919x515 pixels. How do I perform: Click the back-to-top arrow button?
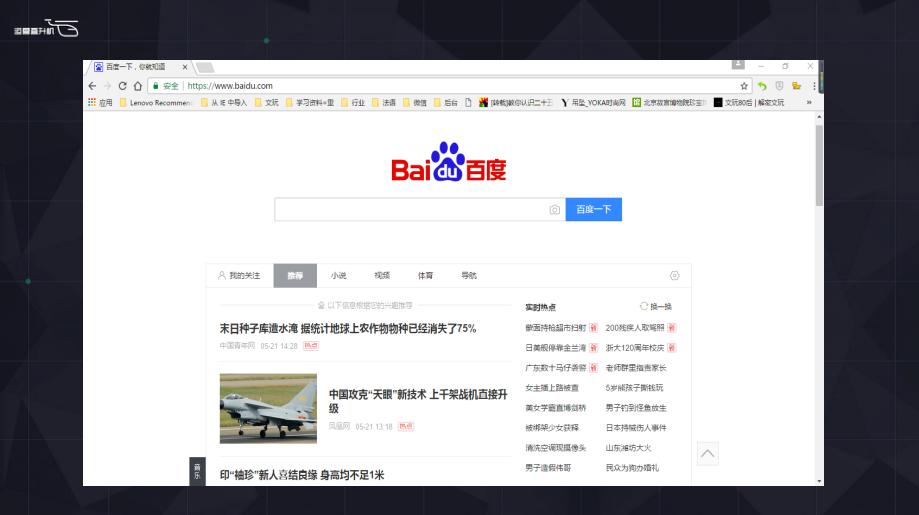tap(707, 453)
